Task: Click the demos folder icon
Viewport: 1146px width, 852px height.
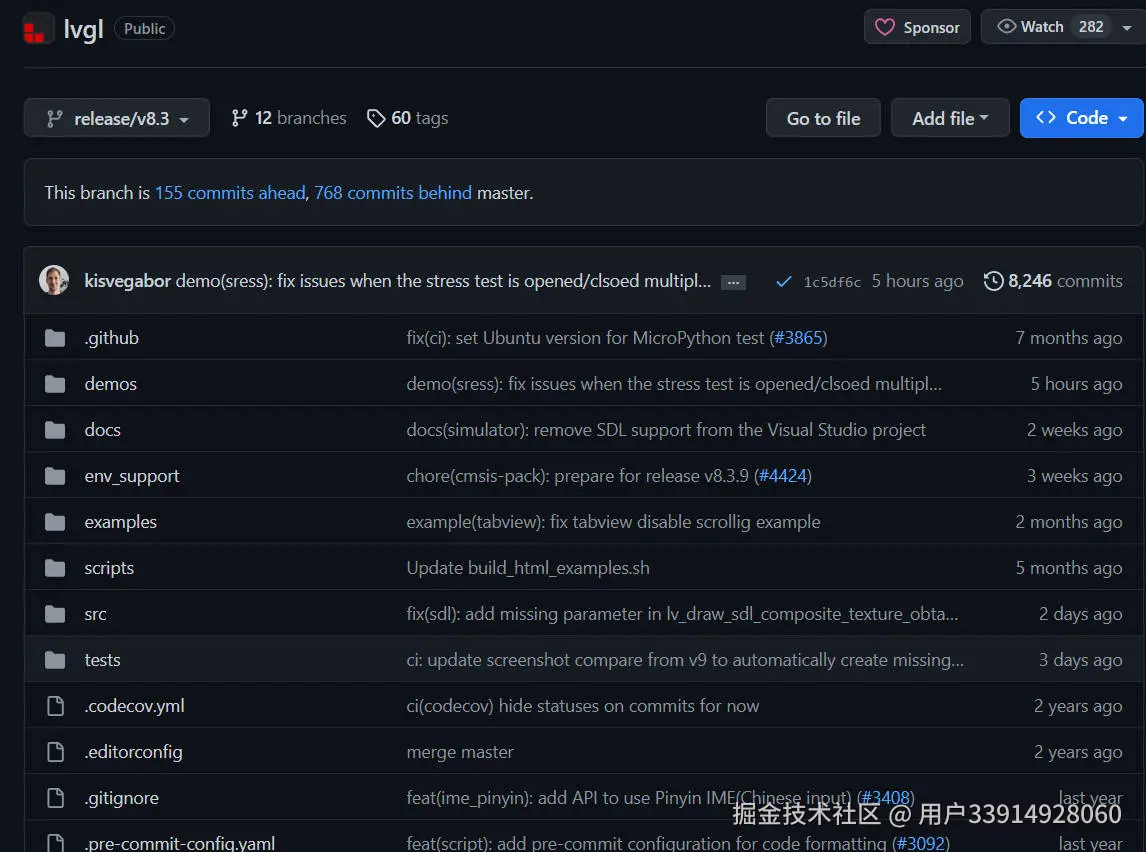Action: point(55,384)
